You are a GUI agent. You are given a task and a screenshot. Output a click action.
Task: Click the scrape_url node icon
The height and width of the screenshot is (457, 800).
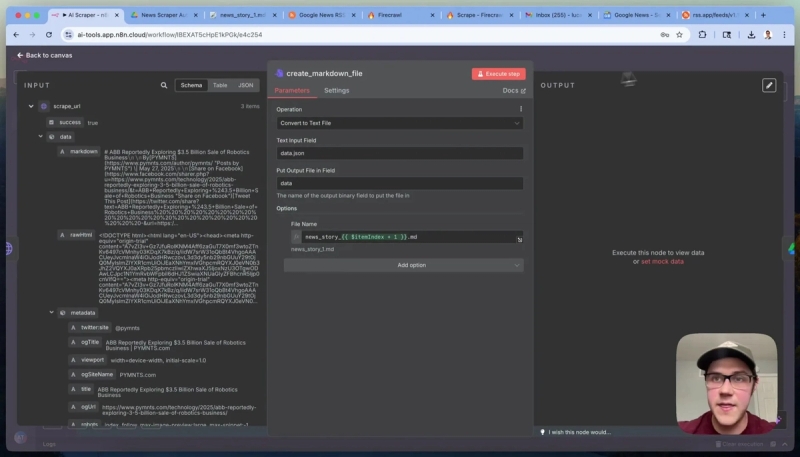click(44, 106)
